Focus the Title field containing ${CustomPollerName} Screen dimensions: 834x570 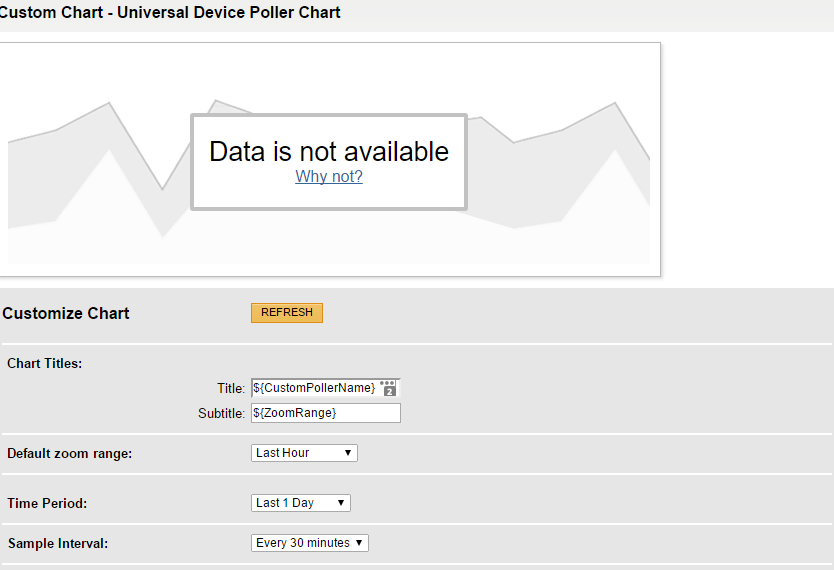point(326,388)
